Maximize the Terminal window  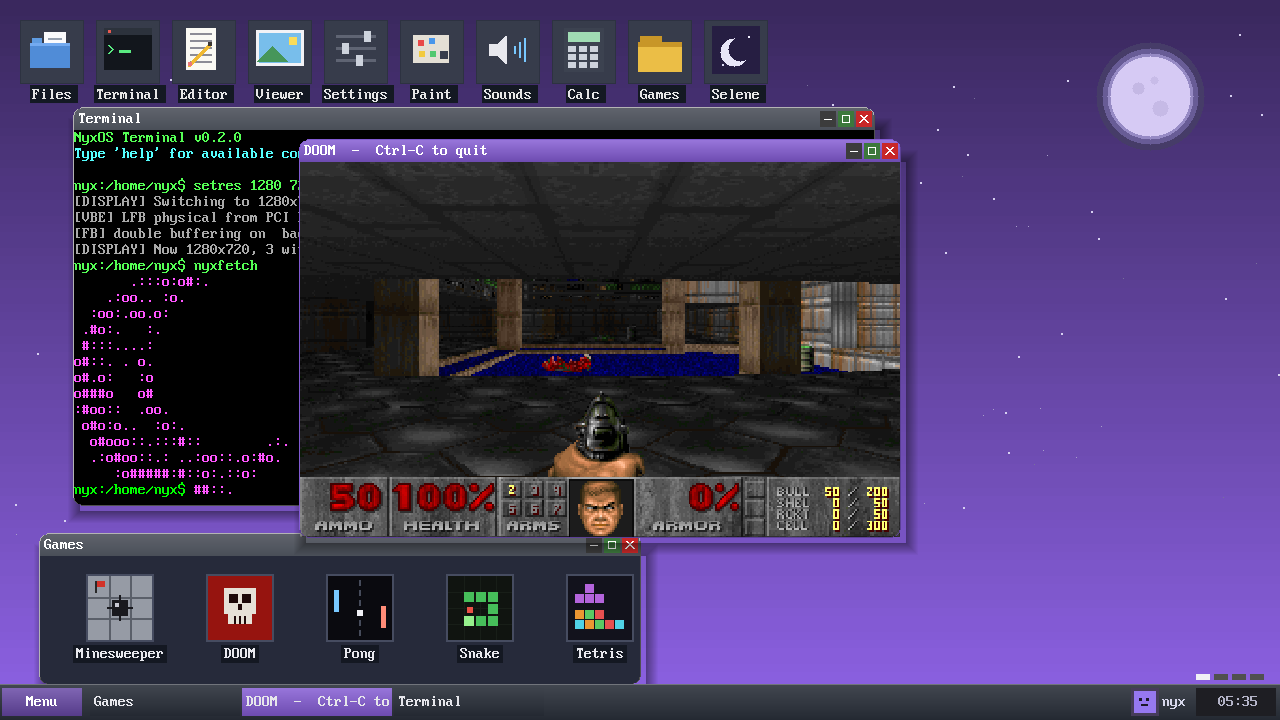point(845,119)
